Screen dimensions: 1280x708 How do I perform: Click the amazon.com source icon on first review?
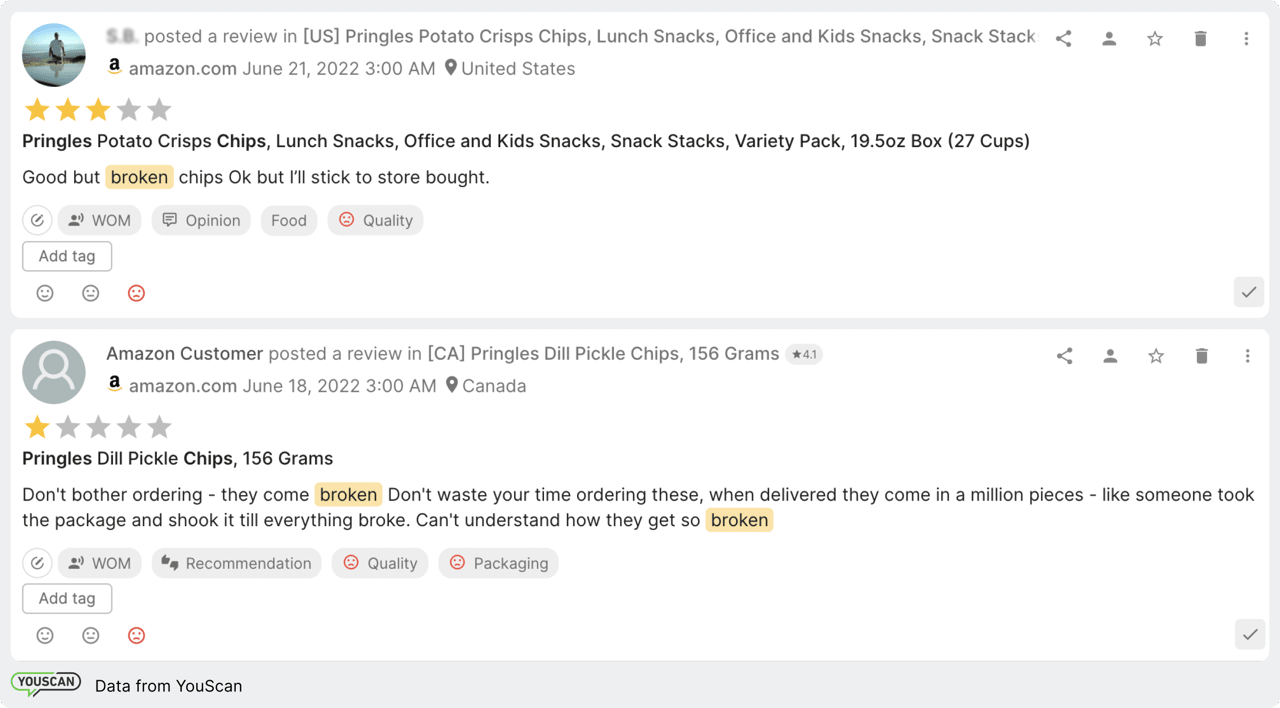pyautogui.click(x=114, y=68)
